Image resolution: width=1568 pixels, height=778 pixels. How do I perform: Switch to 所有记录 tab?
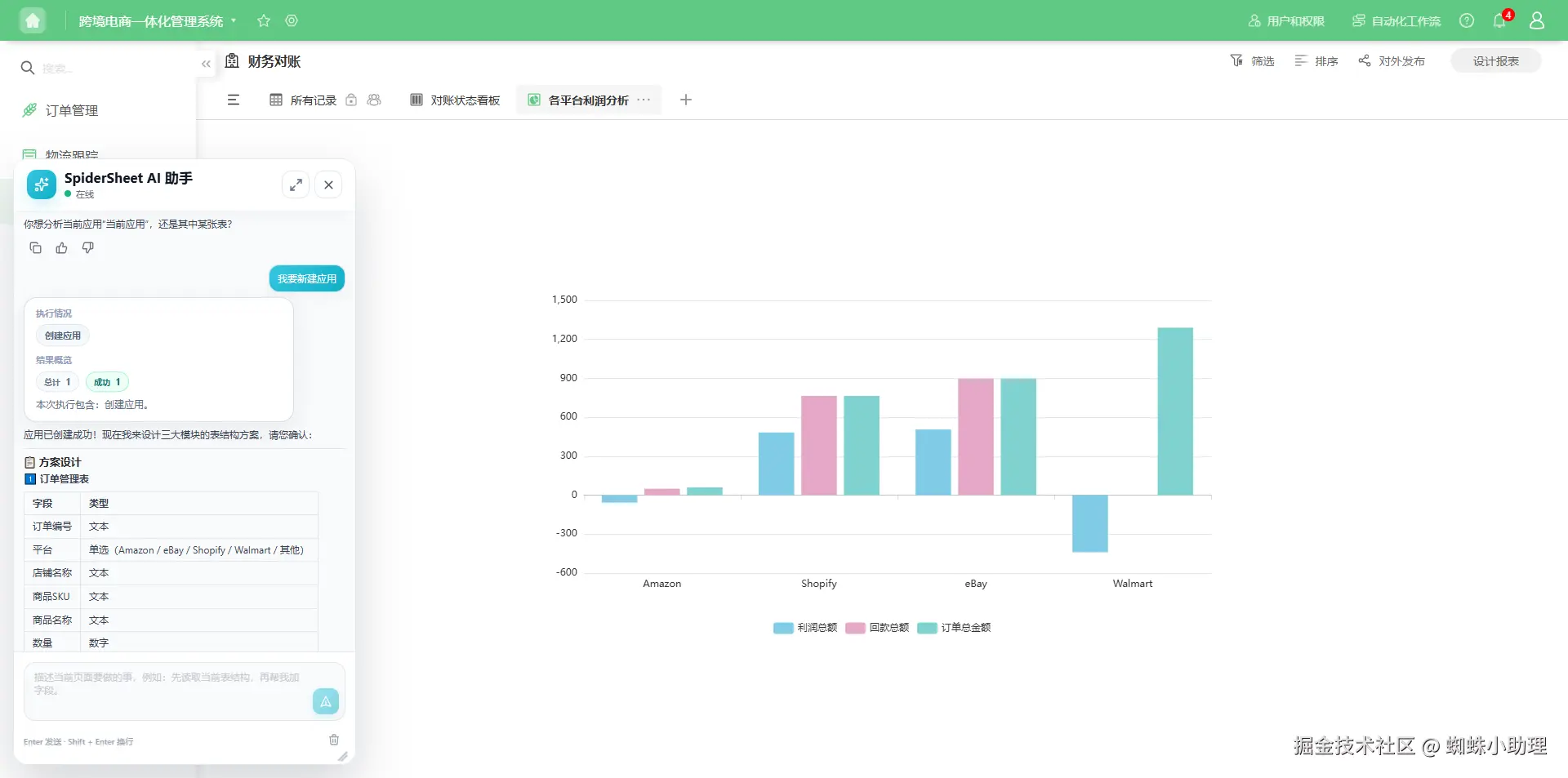click(x=303, y=100)
